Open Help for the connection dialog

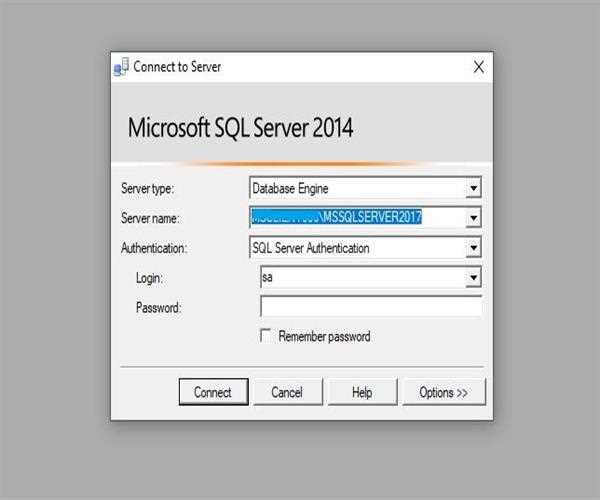coord(361,393)
